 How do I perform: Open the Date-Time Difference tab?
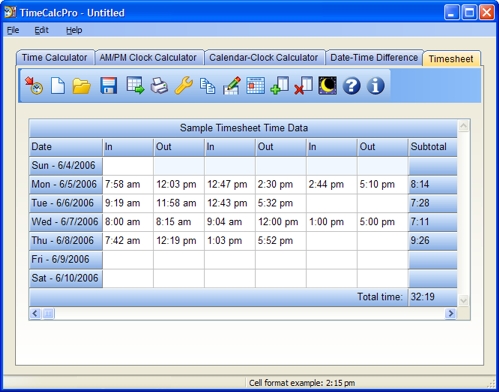click(374, 58)
